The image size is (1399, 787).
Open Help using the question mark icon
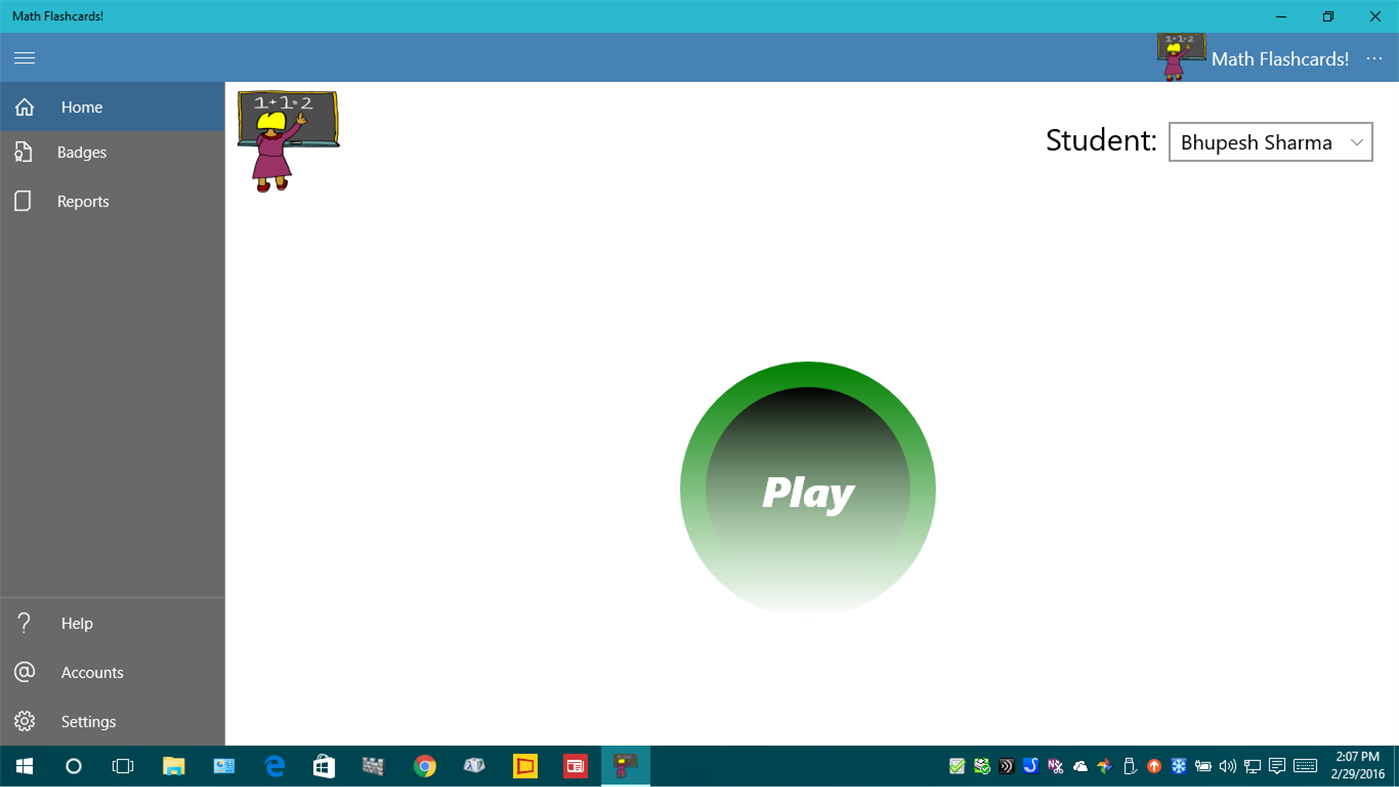(23, 622)
